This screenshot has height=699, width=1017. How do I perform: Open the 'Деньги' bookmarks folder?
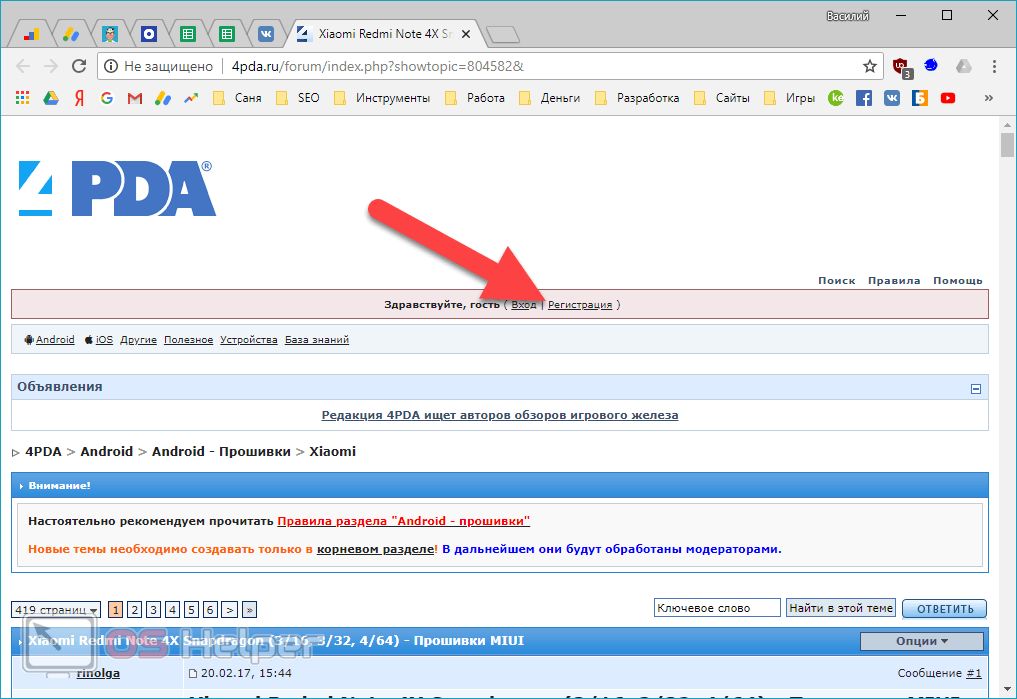[x=549, y=98]
